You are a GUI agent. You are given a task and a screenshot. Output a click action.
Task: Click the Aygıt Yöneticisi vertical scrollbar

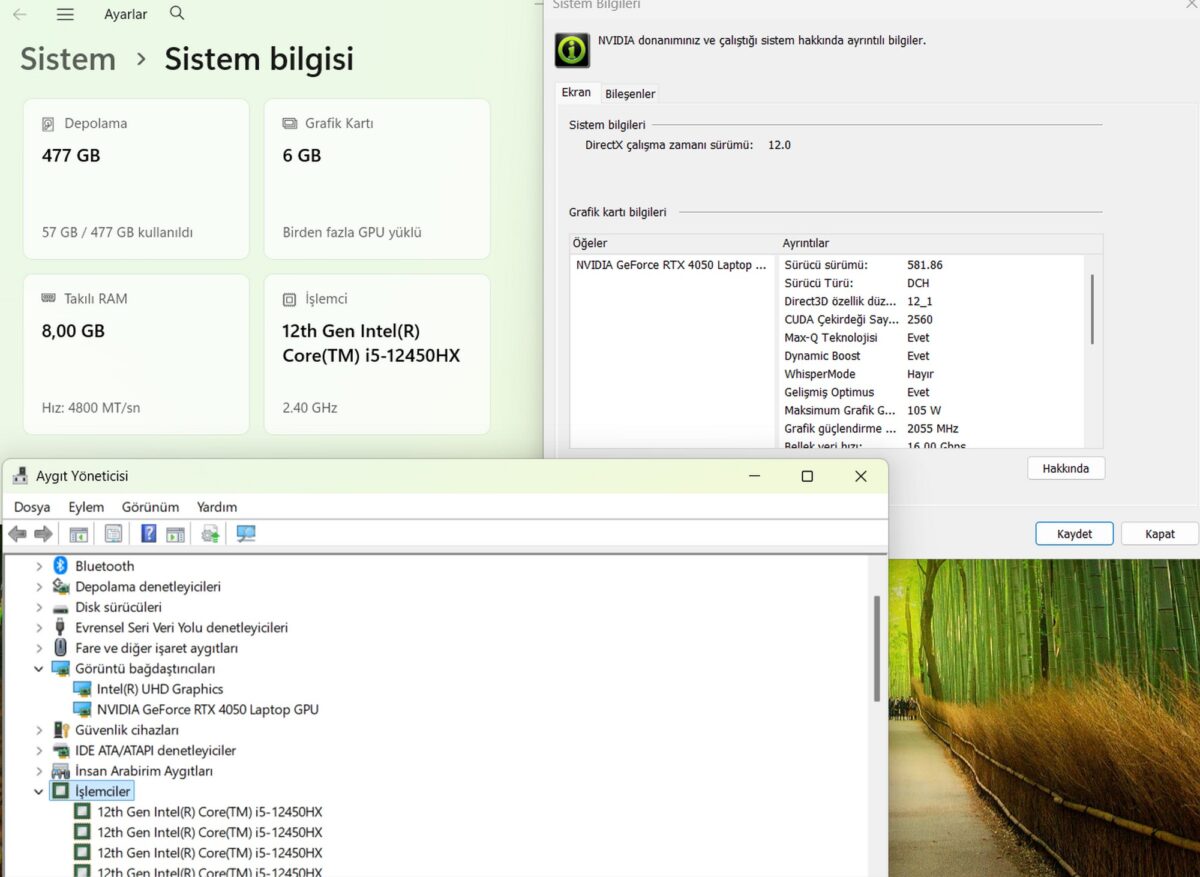click(877, 648)
